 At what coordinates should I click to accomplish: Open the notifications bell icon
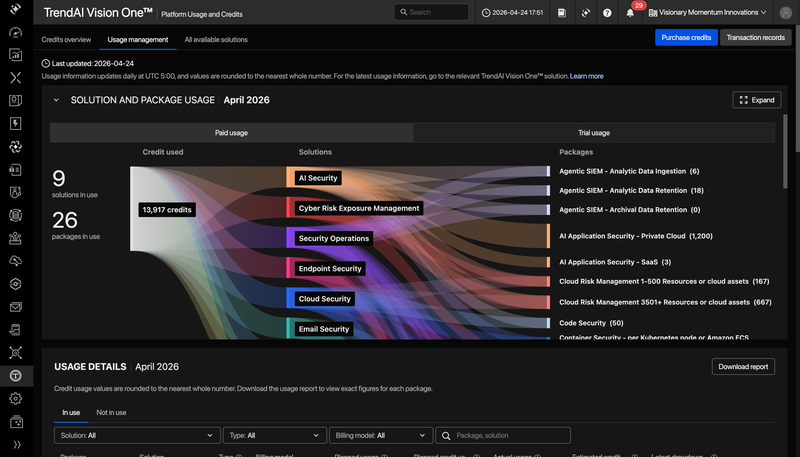630,13
